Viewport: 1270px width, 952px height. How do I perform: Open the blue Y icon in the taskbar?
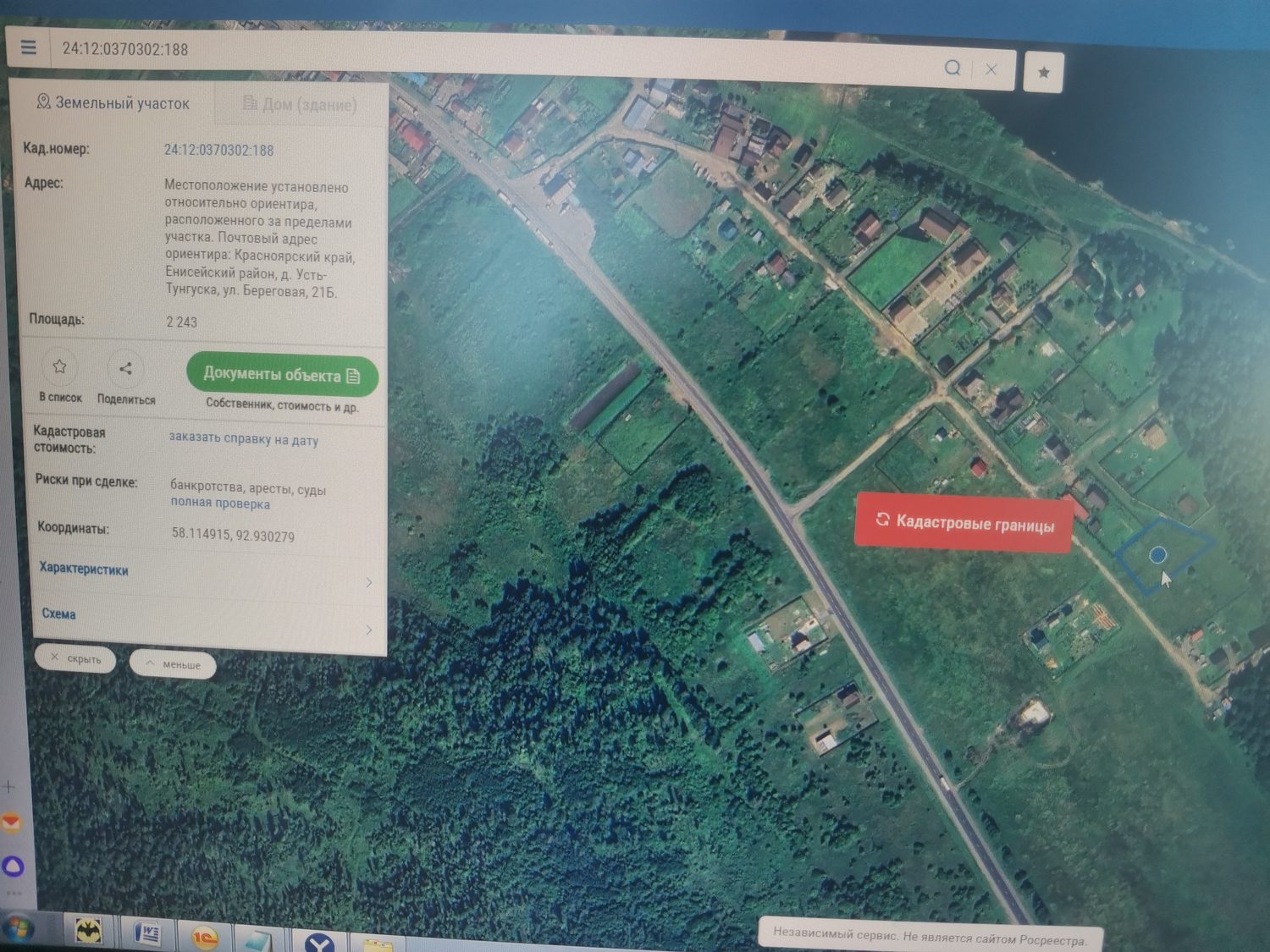click(319, 943)
